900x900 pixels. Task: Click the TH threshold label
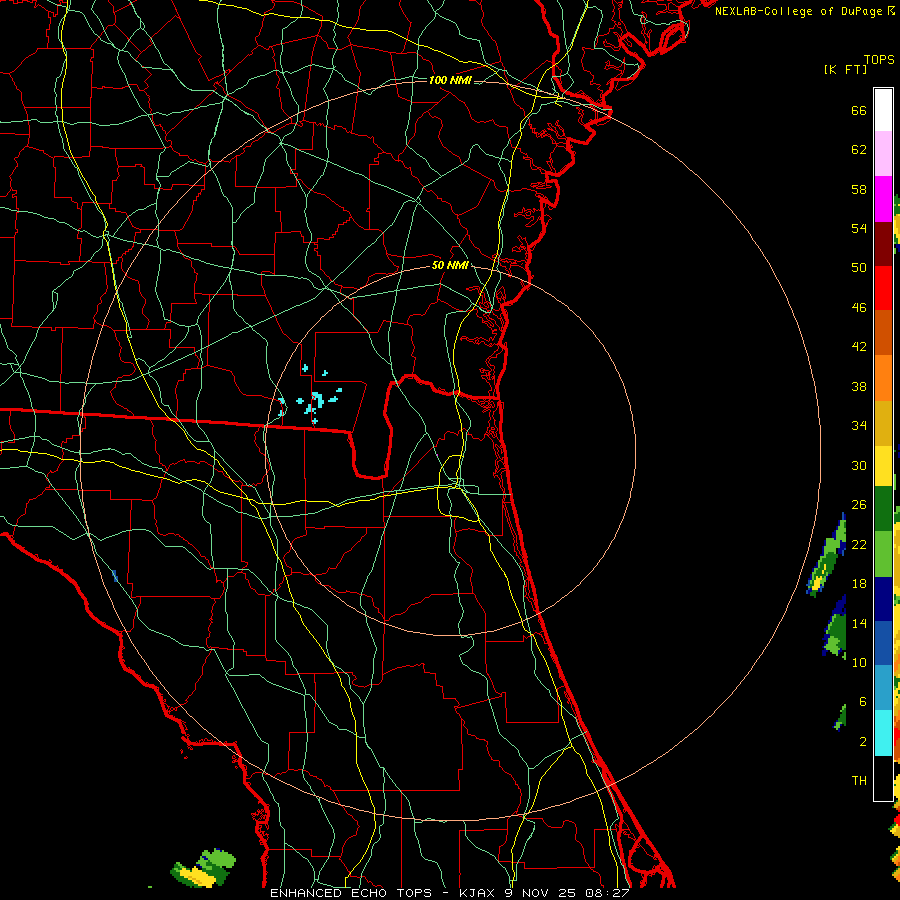(x=859, y=780)
